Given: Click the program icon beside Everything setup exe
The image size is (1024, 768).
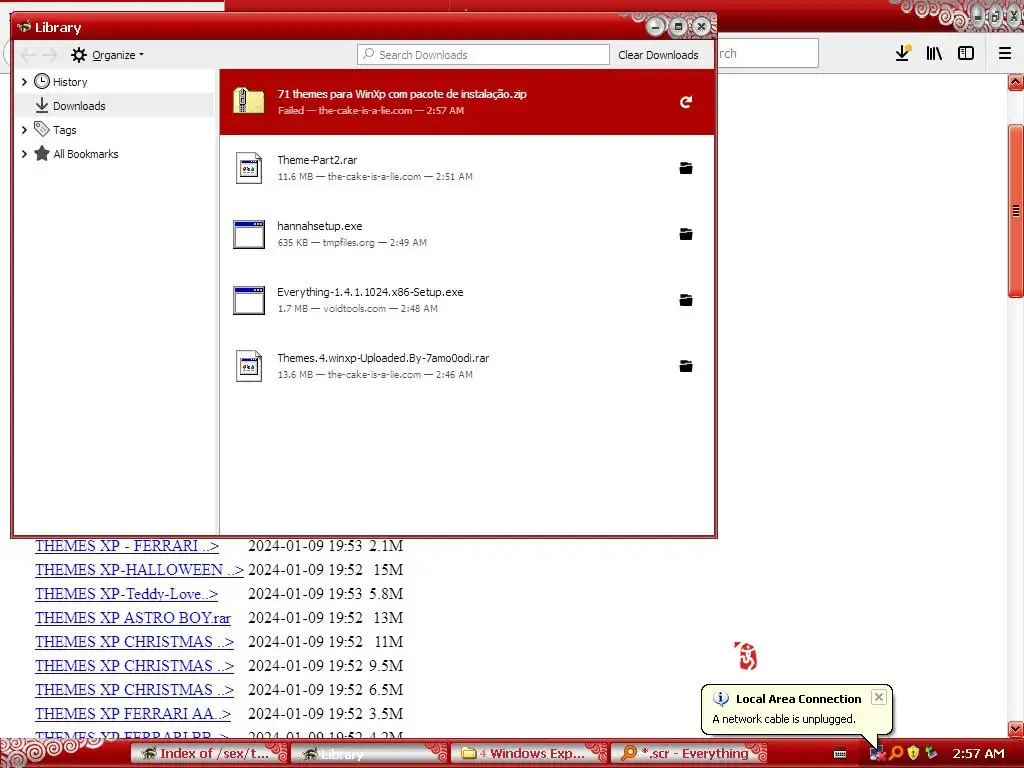Looking at the screenshot, I should [249, 300].
